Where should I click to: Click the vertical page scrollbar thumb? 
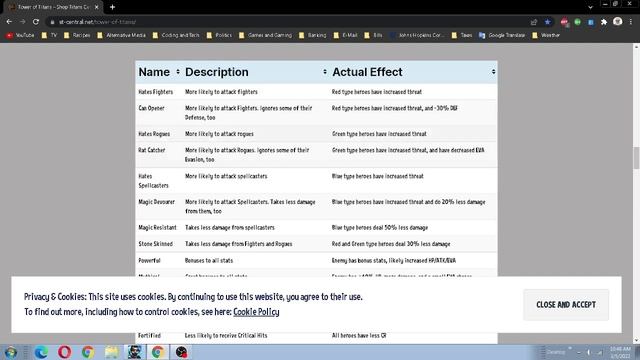(x=636, y=157)
